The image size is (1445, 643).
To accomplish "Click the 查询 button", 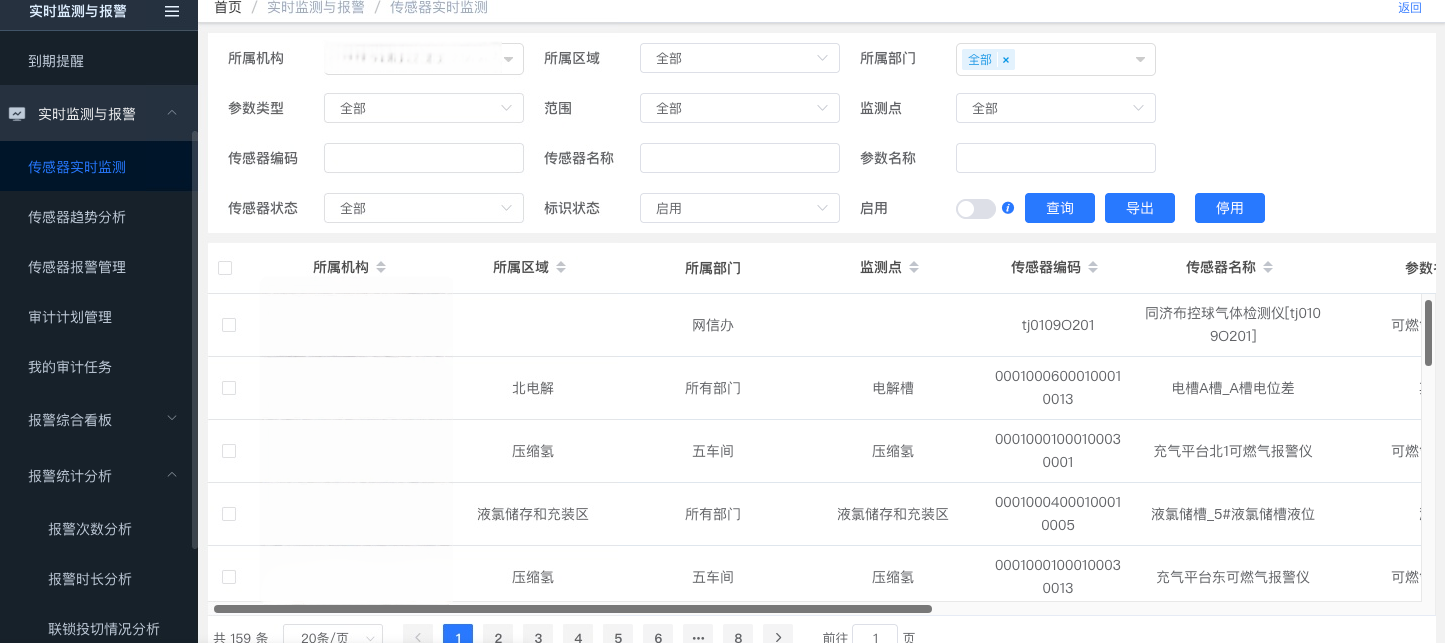I will click(x=1059, y=208).
